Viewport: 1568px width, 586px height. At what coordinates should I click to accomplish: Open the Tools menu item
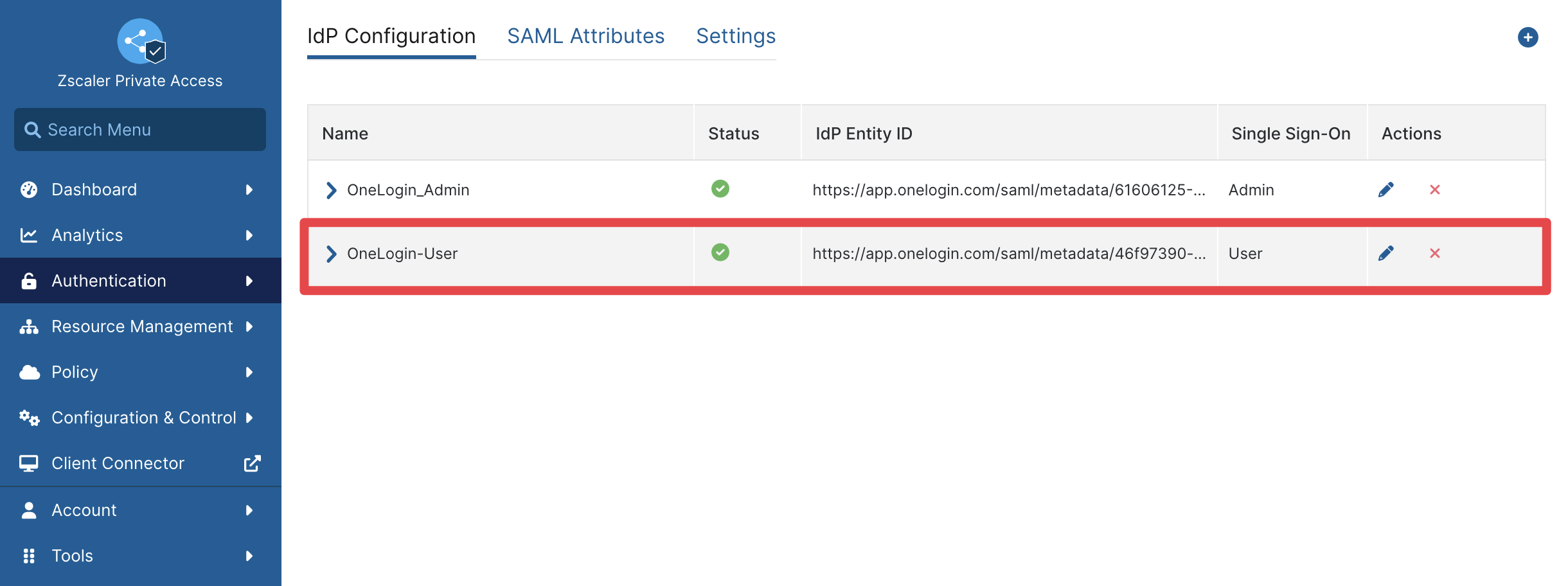tap(141, 556)
